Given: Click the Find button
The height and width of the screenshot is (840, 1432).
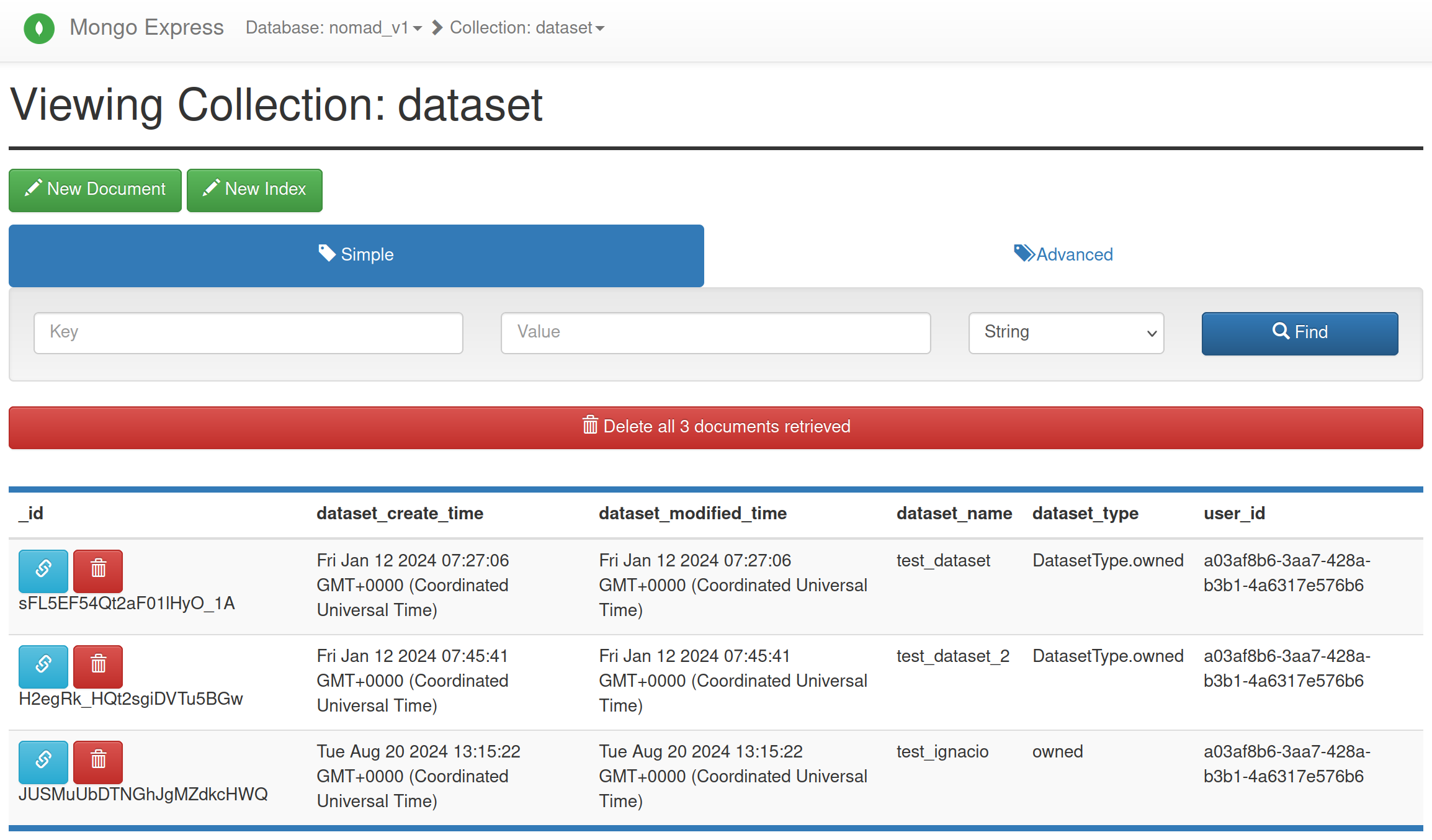Looking at the screenshot, I should [1300, 333].
